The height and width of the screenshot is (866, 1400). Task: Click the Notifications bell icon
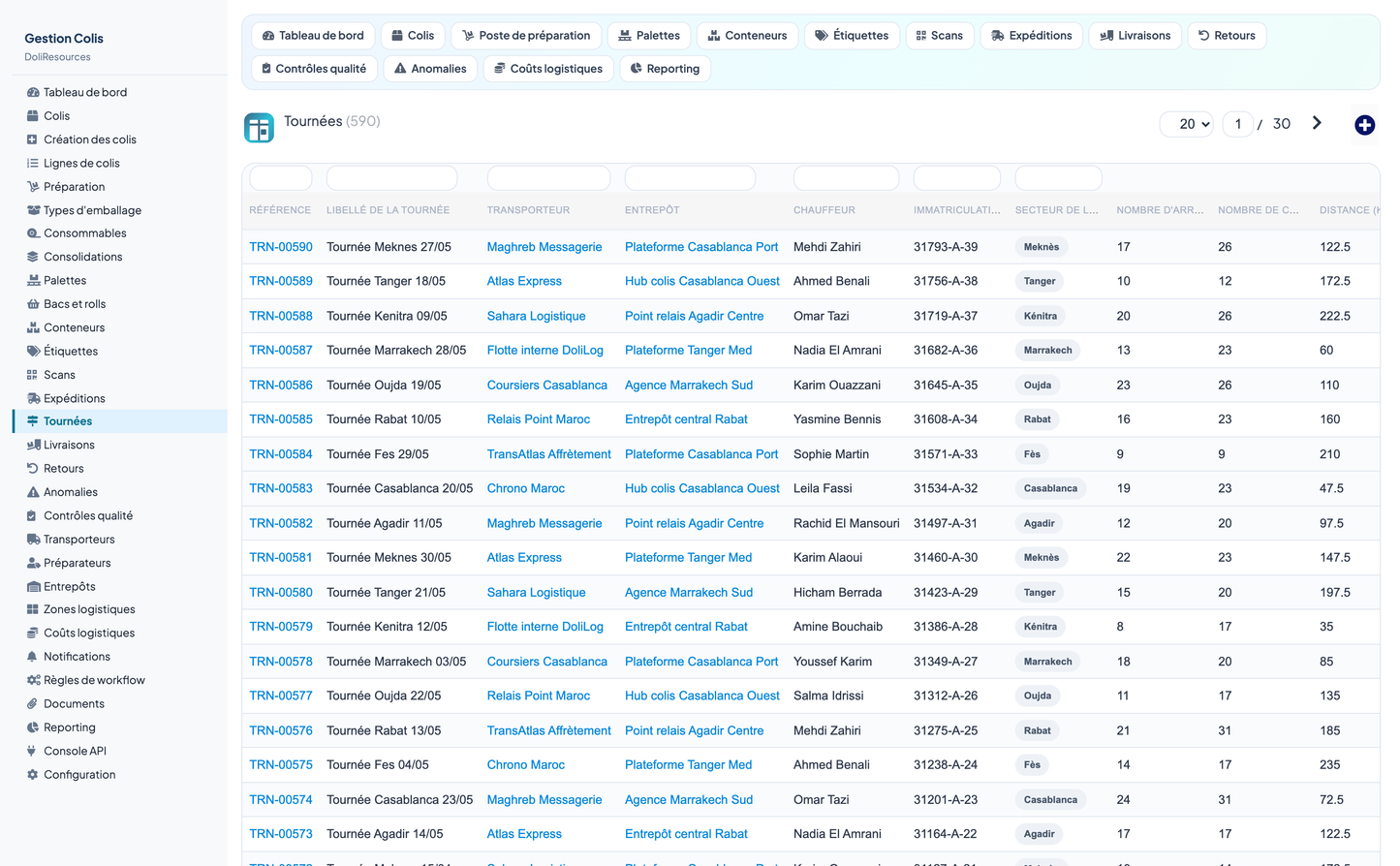pyautogui.click(x=33, y=657)
